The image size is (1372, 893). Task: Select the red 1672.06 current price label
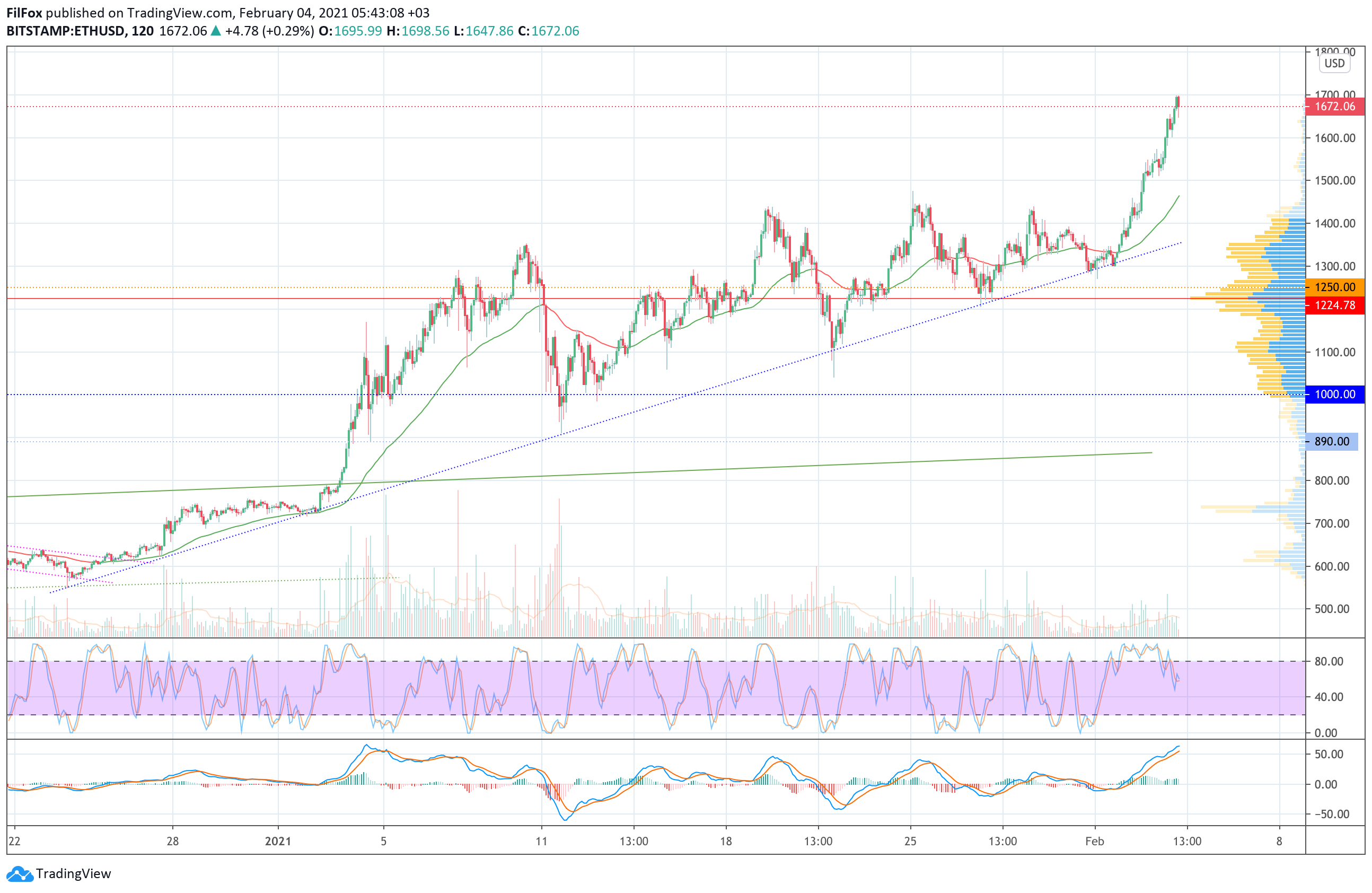[x=1334, y=107]
